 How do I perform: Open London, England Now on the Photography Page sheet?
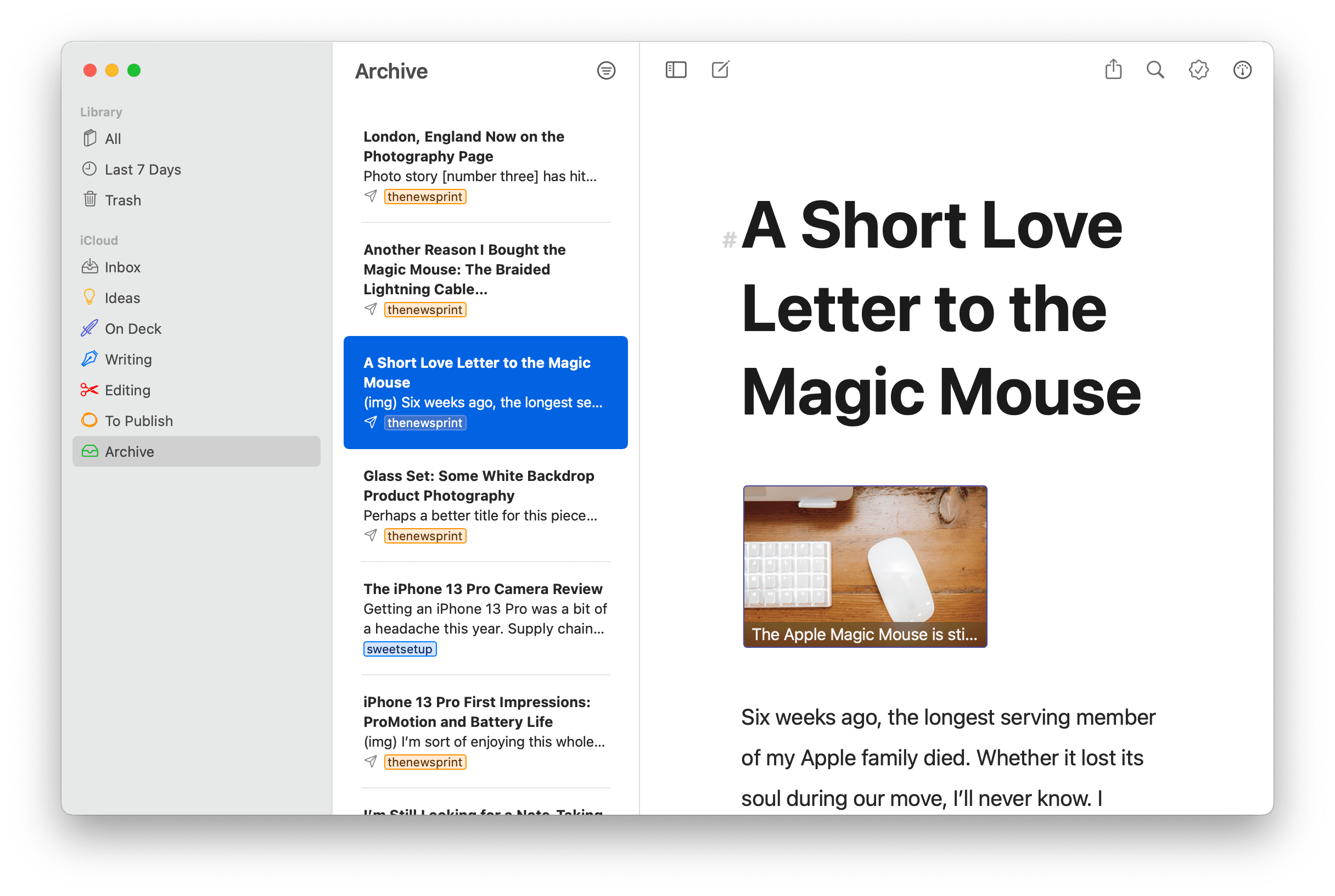tap(486, 166)
